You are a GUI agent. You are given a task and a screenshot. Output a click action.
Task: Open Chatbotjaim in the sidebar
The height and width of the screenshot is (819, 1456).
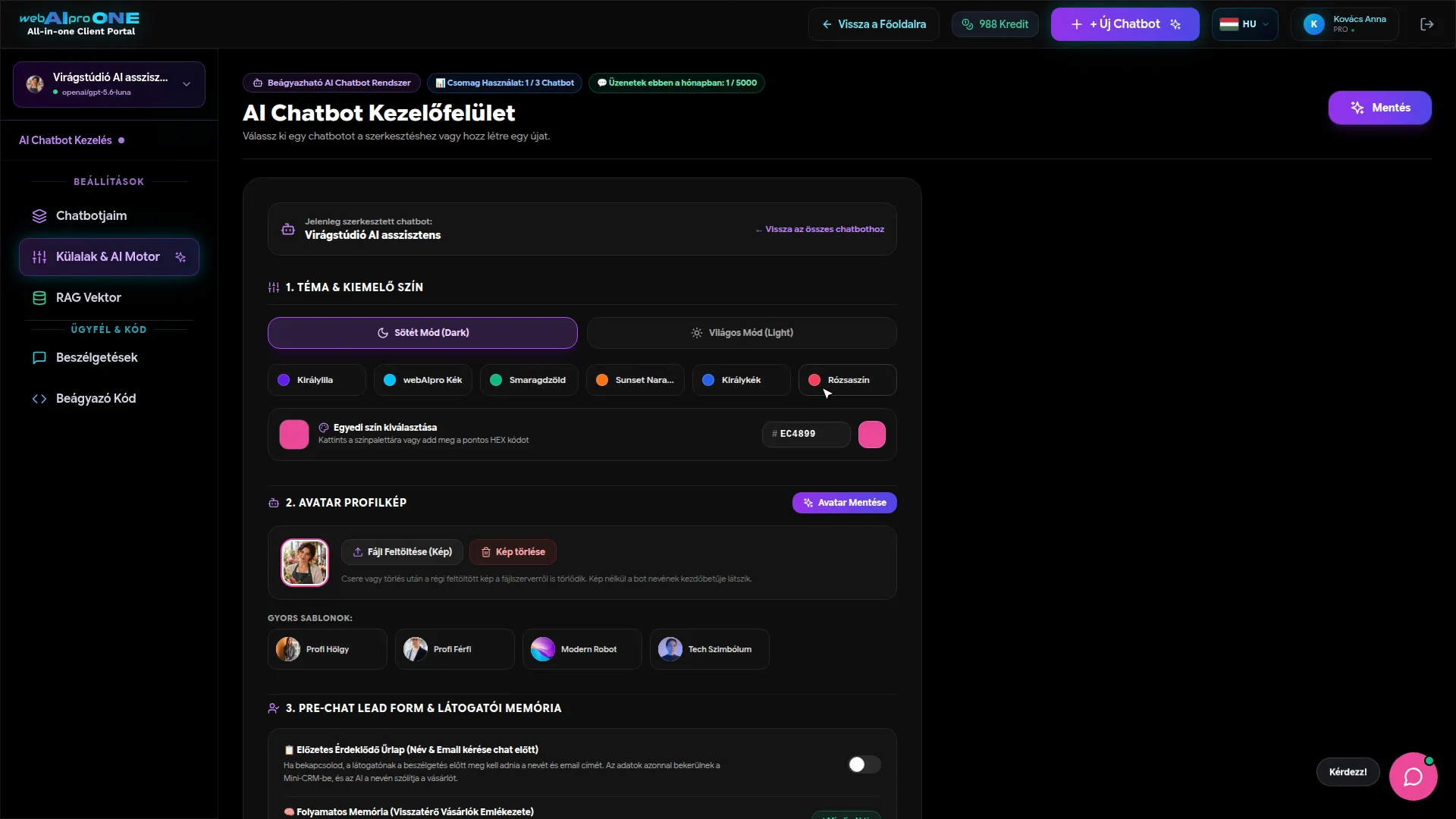(x=109, y=216)
